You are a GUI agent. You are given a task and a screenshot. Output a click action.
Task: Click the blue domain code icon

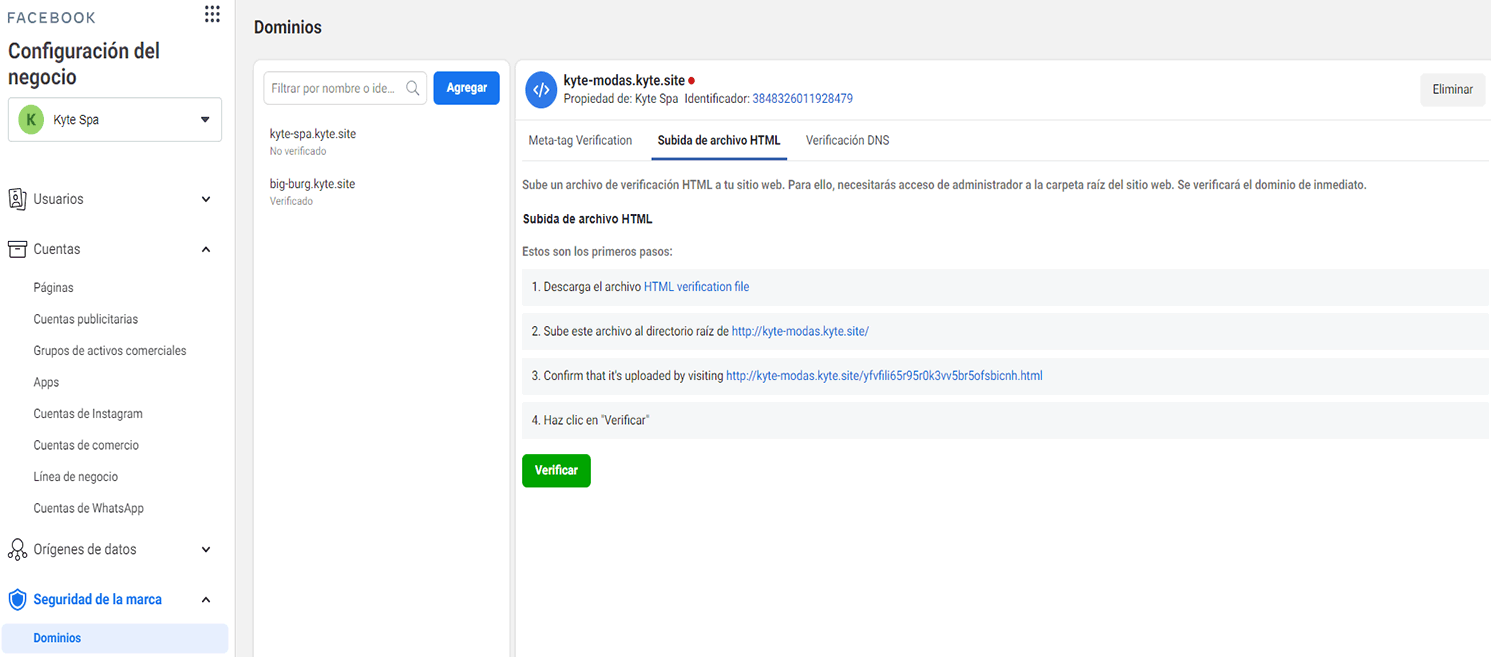click(541, 89)
